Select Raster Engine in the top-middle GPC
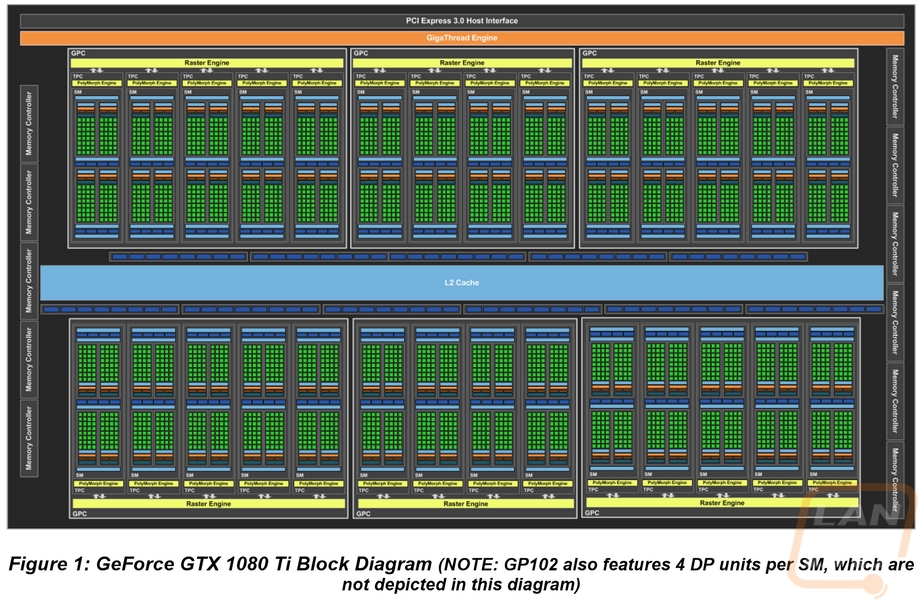 tap(462, 63)
